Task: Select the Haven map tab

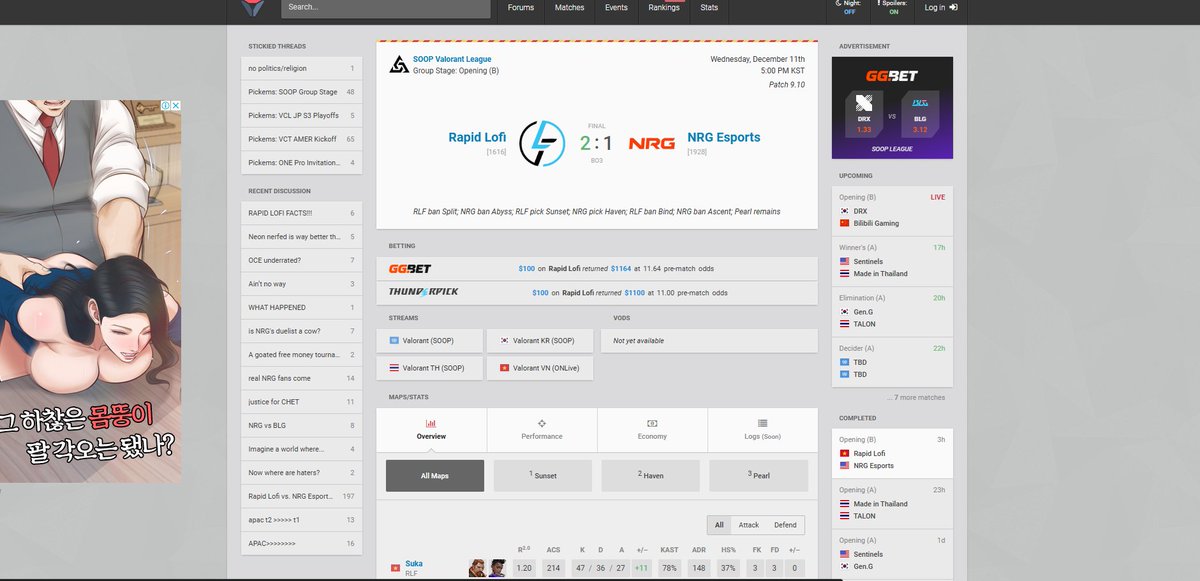Action: point(651,476)
